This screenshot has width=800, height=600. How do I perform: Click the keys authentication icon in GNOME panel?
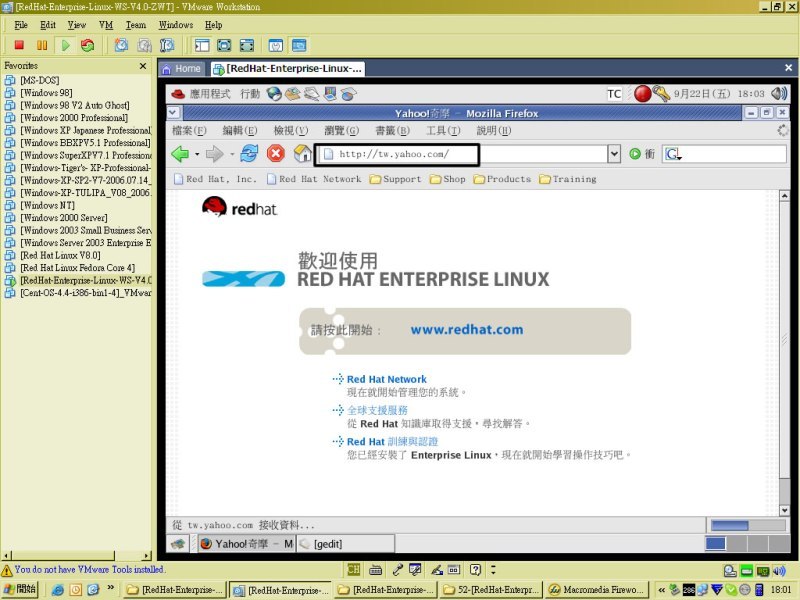tap(661, 94)
